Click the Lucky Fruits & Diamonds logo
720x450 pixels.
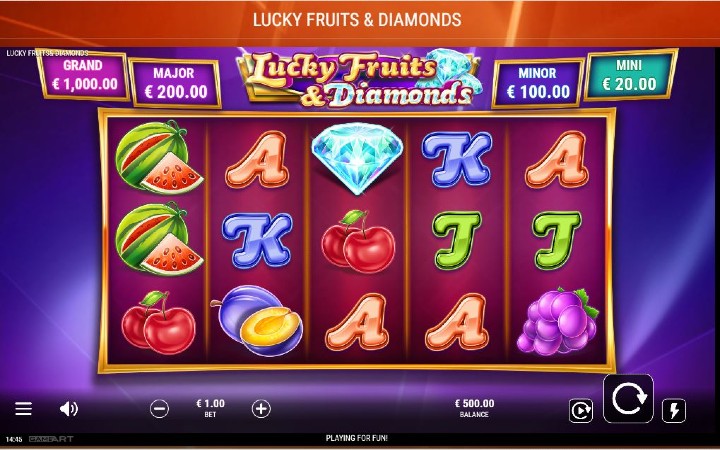click(x=358, y=78)
